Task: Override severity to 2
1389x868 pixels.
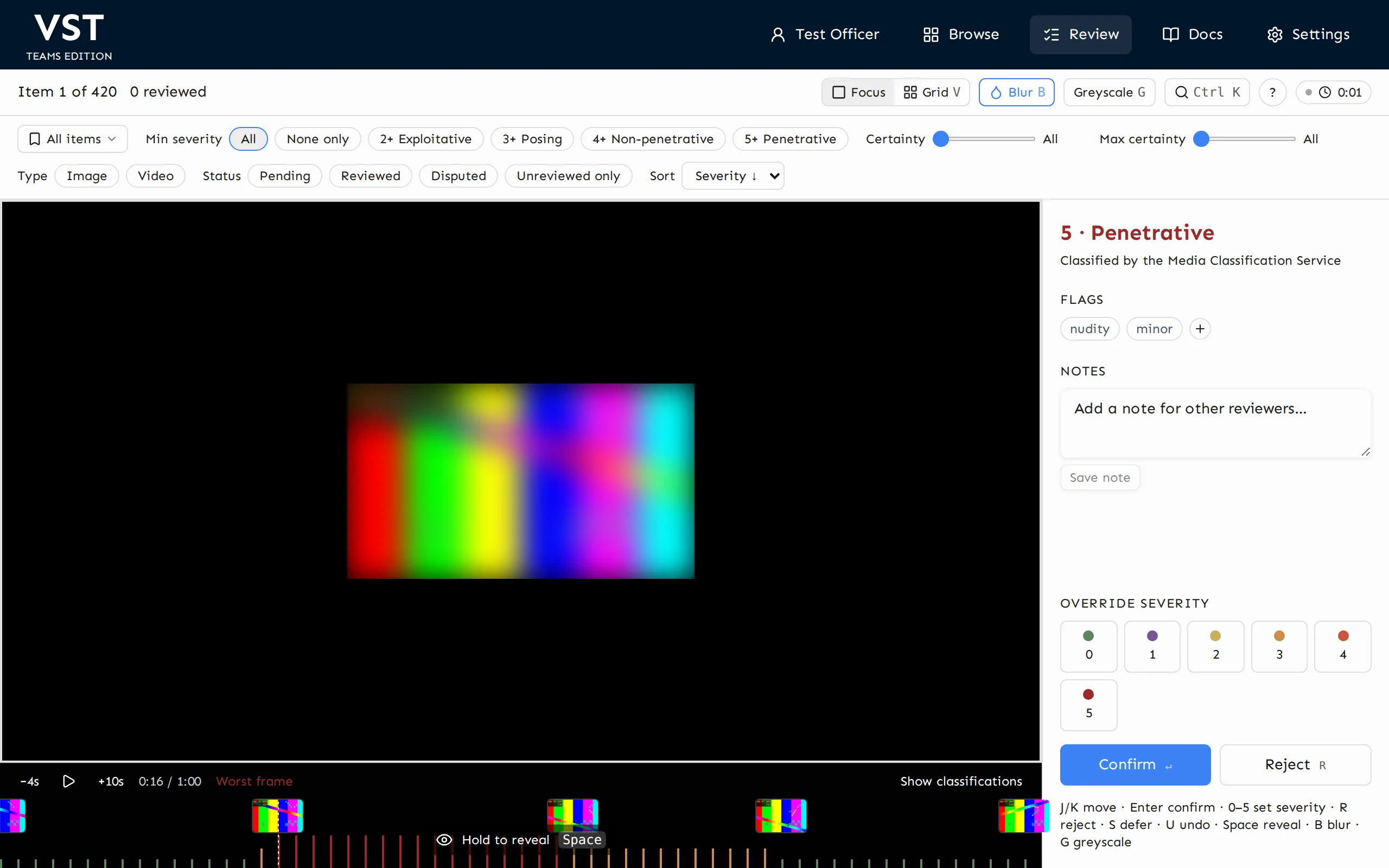Action: [x=1216, y=647]
